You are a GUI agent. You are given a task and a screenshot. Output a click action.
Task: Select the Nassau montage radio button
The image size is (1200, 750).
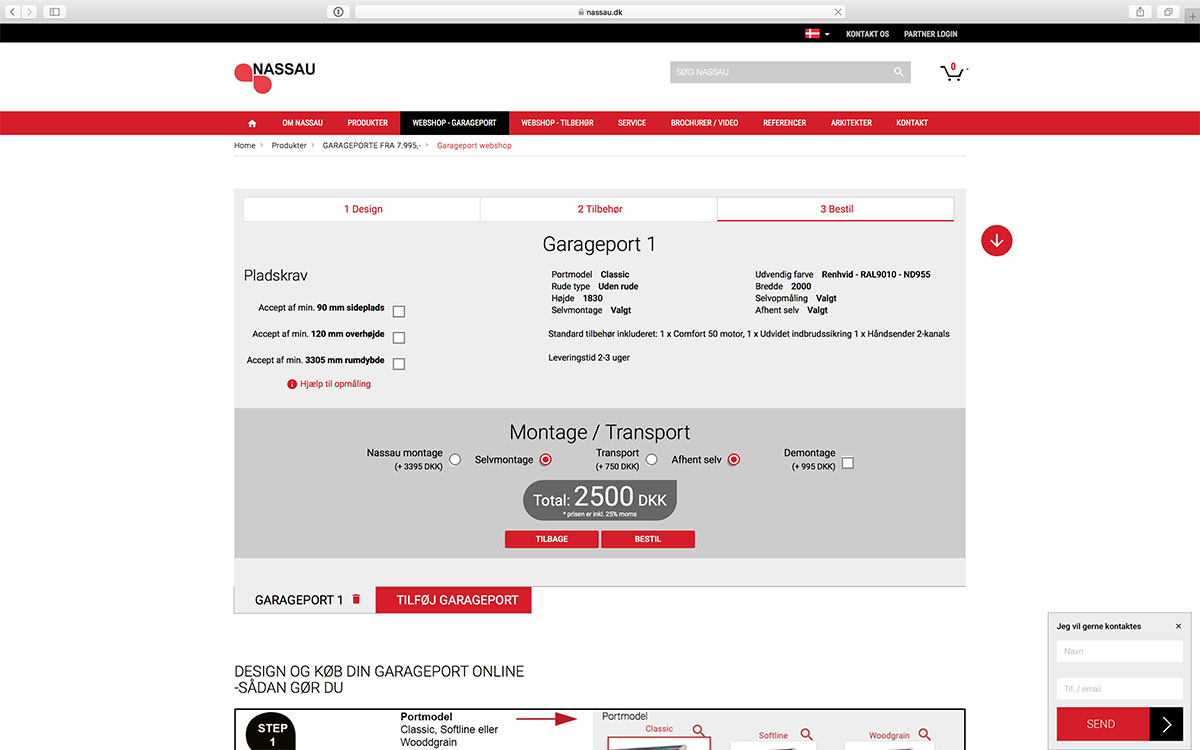455,460
